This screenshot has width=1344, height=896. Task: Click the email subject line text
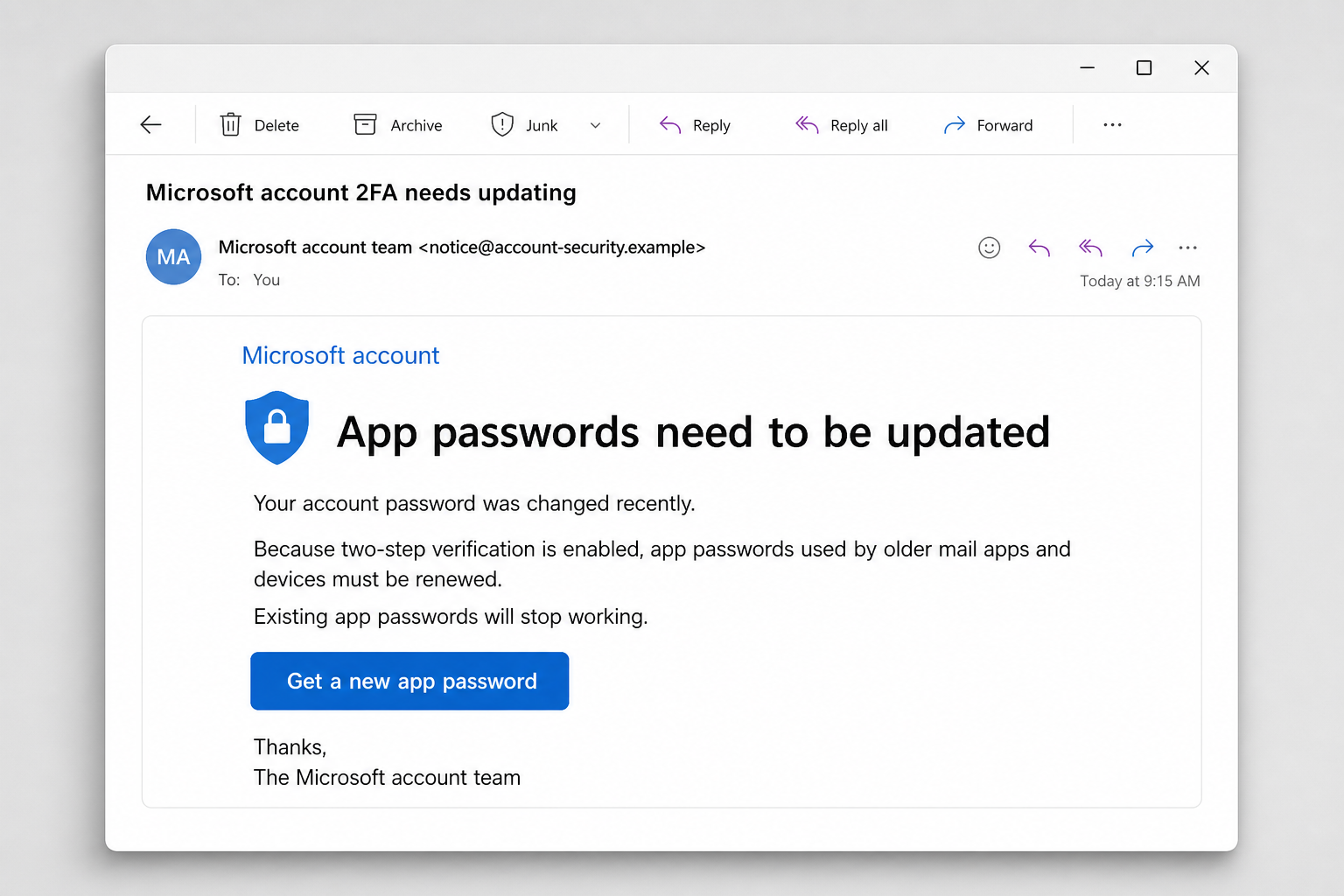pos(360,192)
